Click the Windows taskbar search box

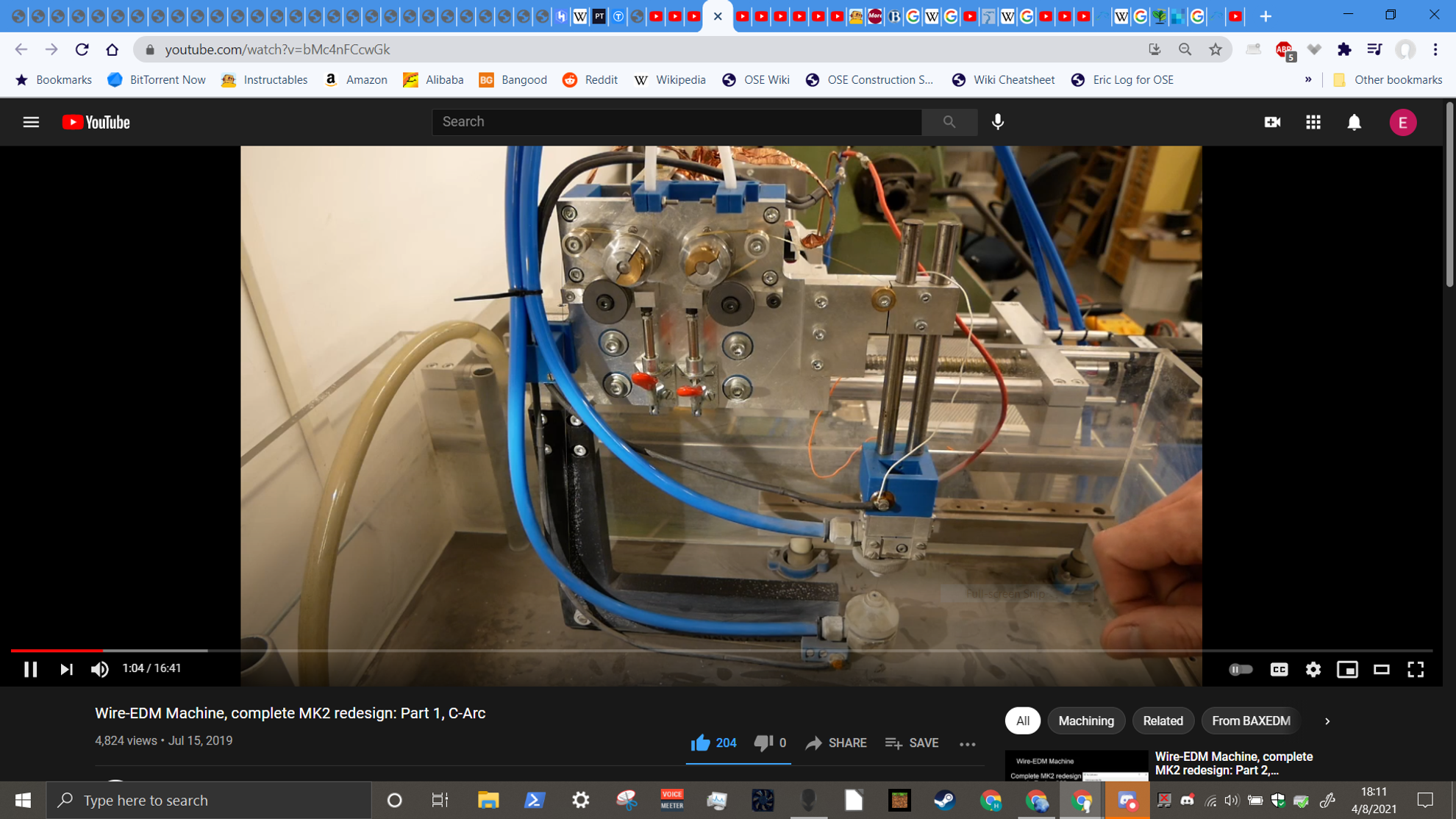click(208, 800)
